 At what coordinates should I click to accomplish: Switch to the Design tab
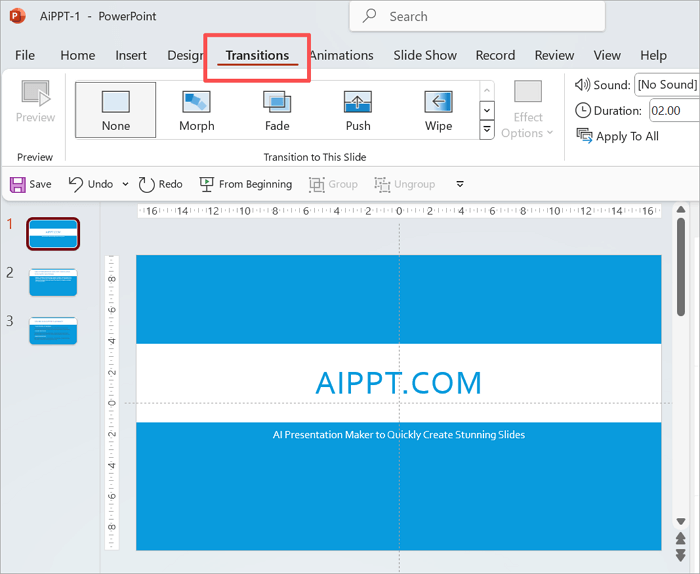185,55
